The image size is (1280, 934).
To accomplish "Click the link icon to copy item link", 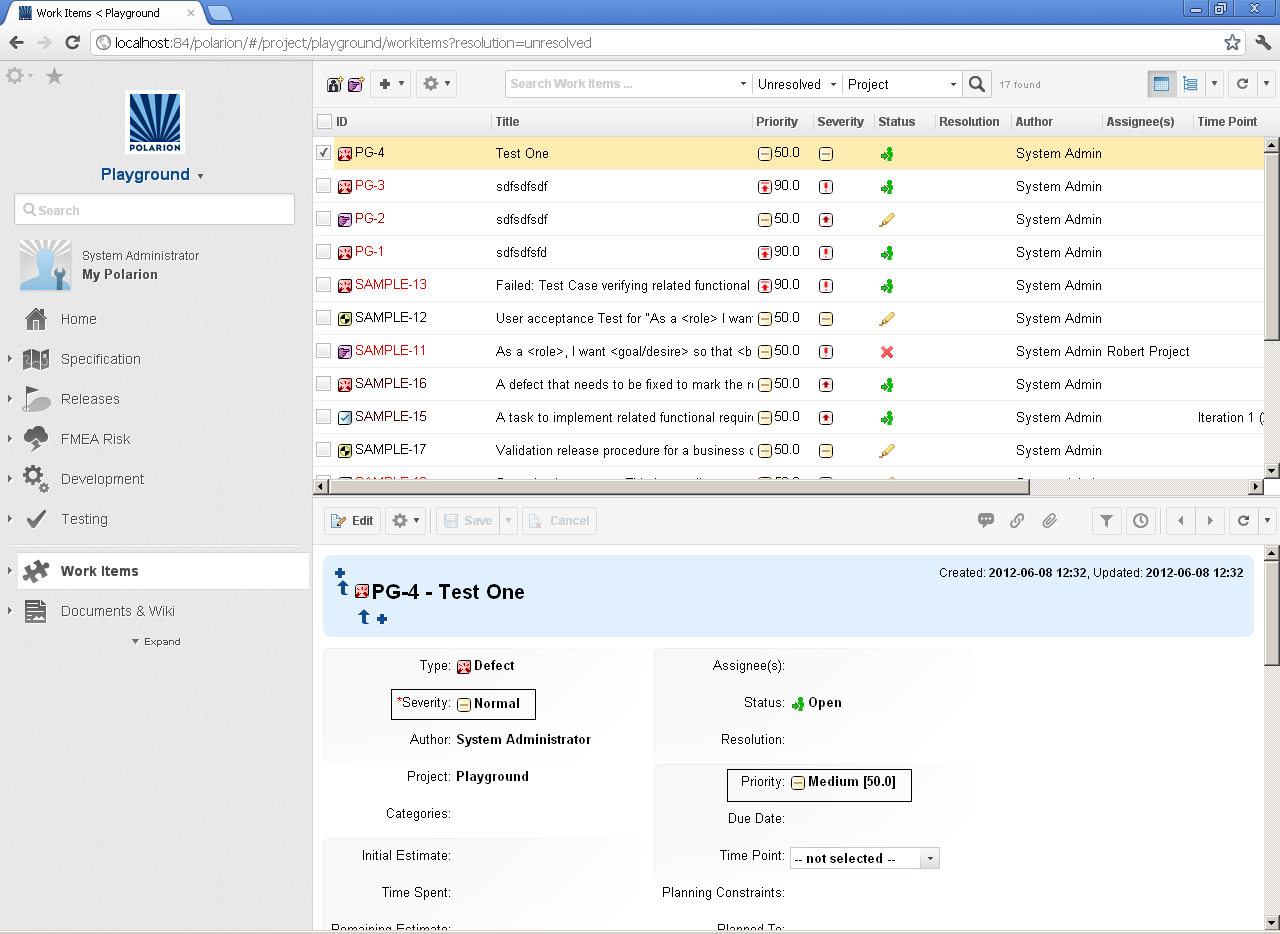I will click(x=1017, y=520).
